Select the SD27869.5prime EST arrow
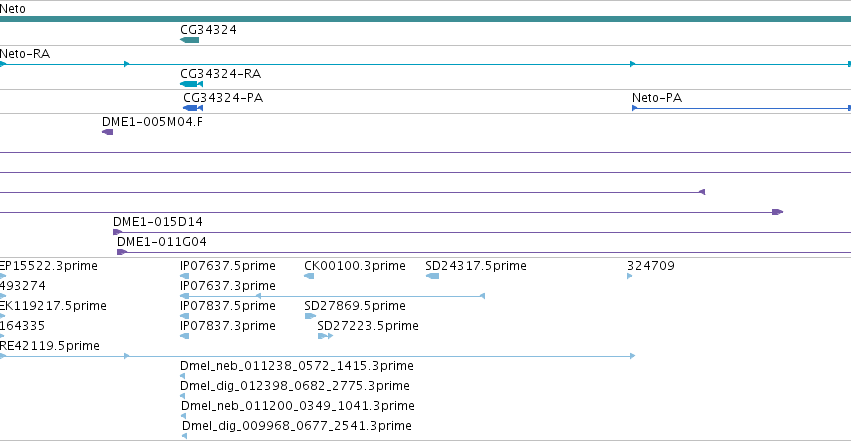Screen dimensions: 851x441 coord(310,316)
